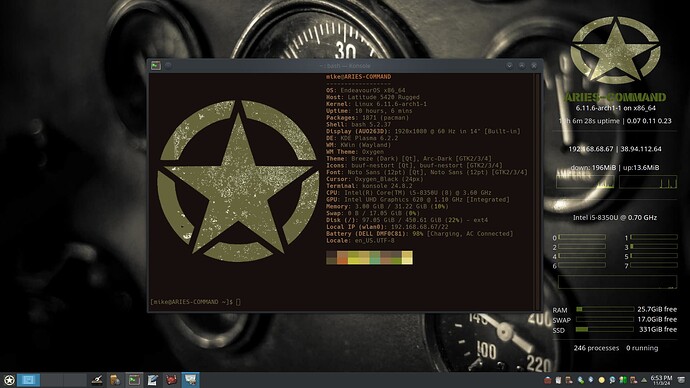This screenshot has width=690, height=388.
Task: Open the brown file box taskbar icon
Action: (x=115, y=380)
